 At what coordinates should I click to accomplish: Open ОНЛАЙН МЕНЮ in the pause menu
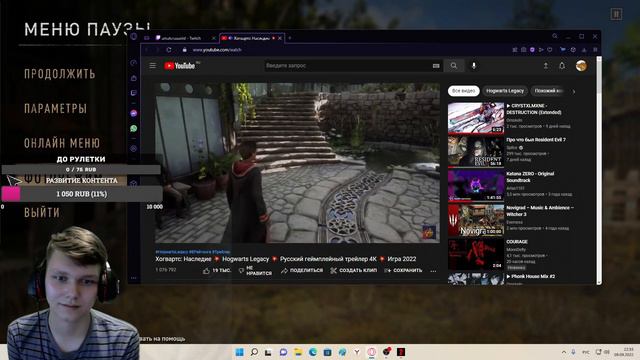[62, 143]
